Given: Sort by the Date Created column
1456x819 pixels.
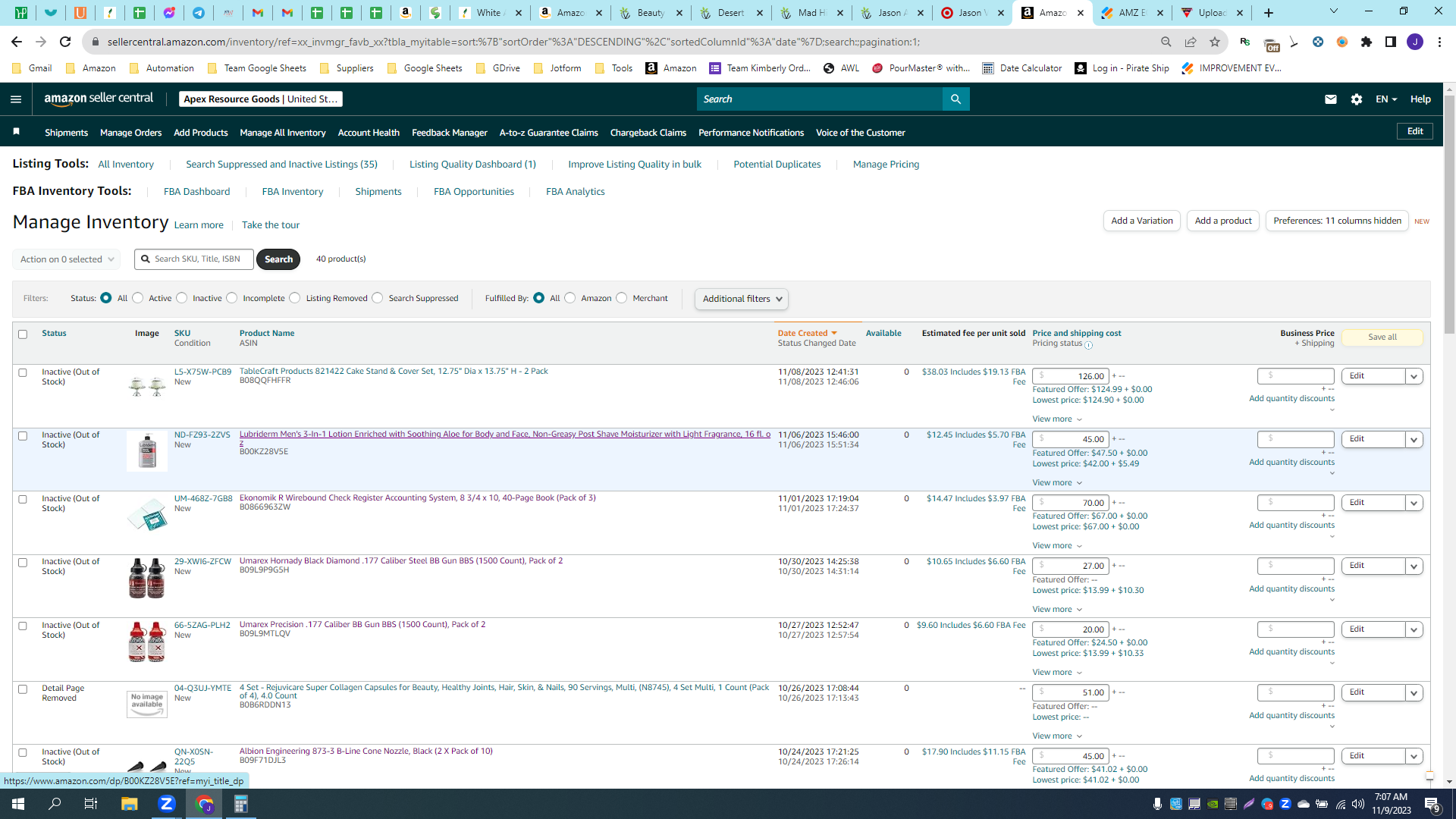Looking at the screenshot, I should click(807, 334).
